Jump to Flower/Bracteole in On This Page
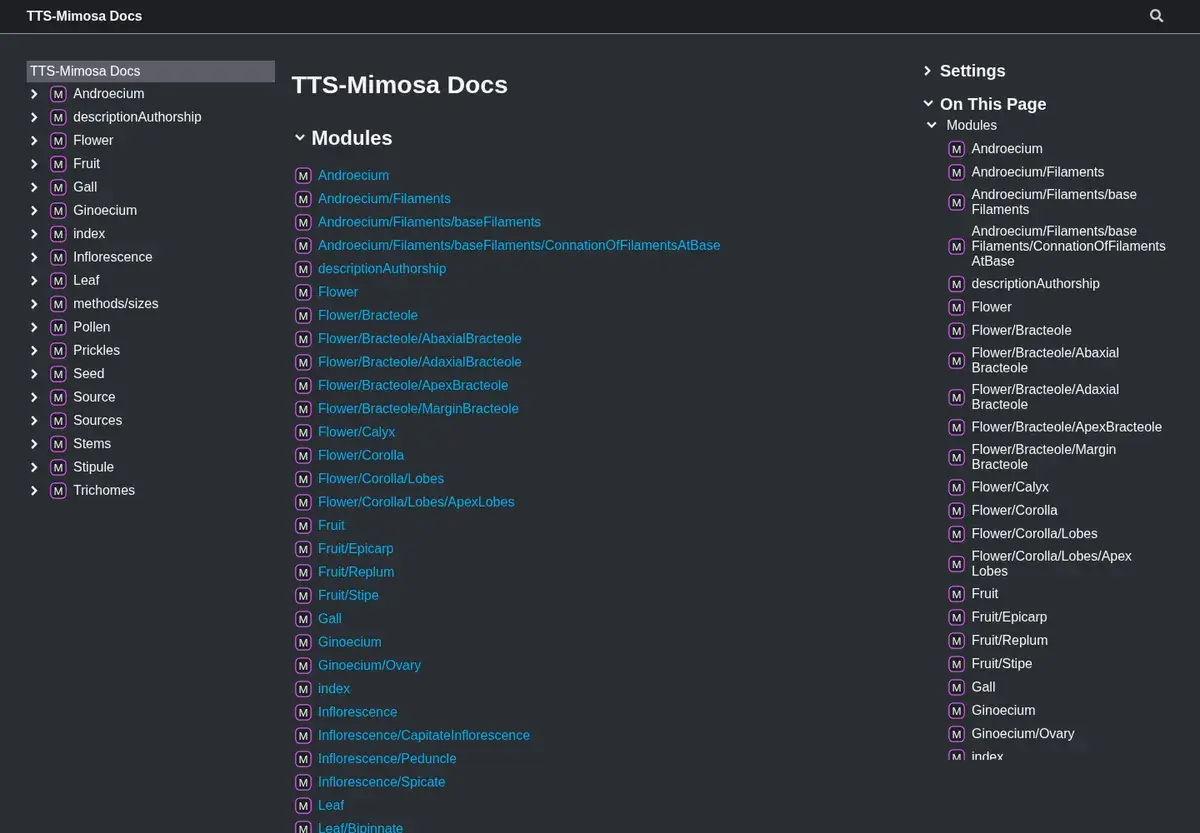The height and width of the screenshot is (833, 1200). (1022, 330)
